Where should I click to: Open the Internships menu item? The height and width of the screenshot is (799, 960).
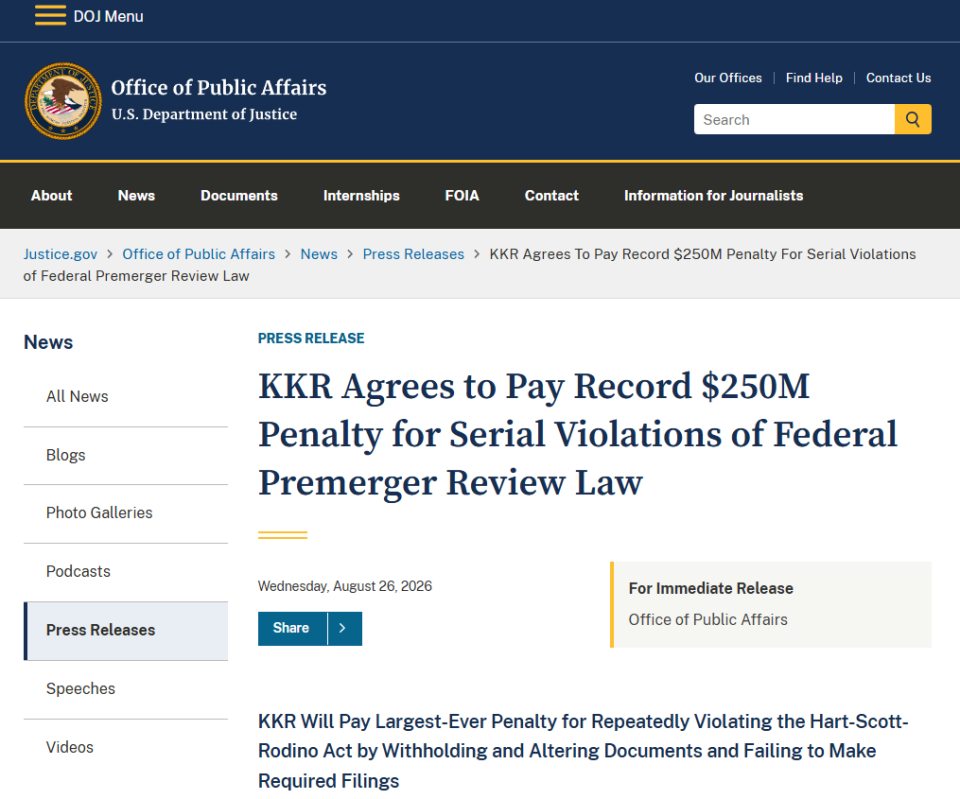(x=361, y=195)
